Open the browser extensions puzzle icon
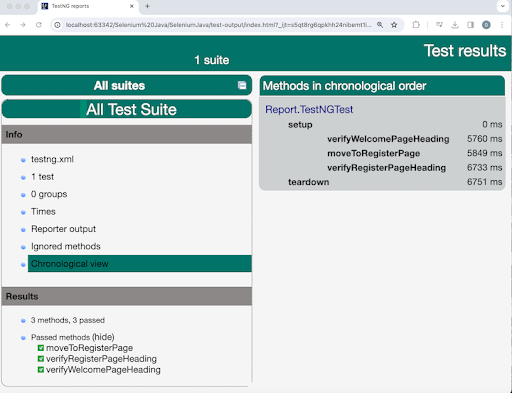The height and width of the screenshot is (393, 512). click(x=416, y=25)
